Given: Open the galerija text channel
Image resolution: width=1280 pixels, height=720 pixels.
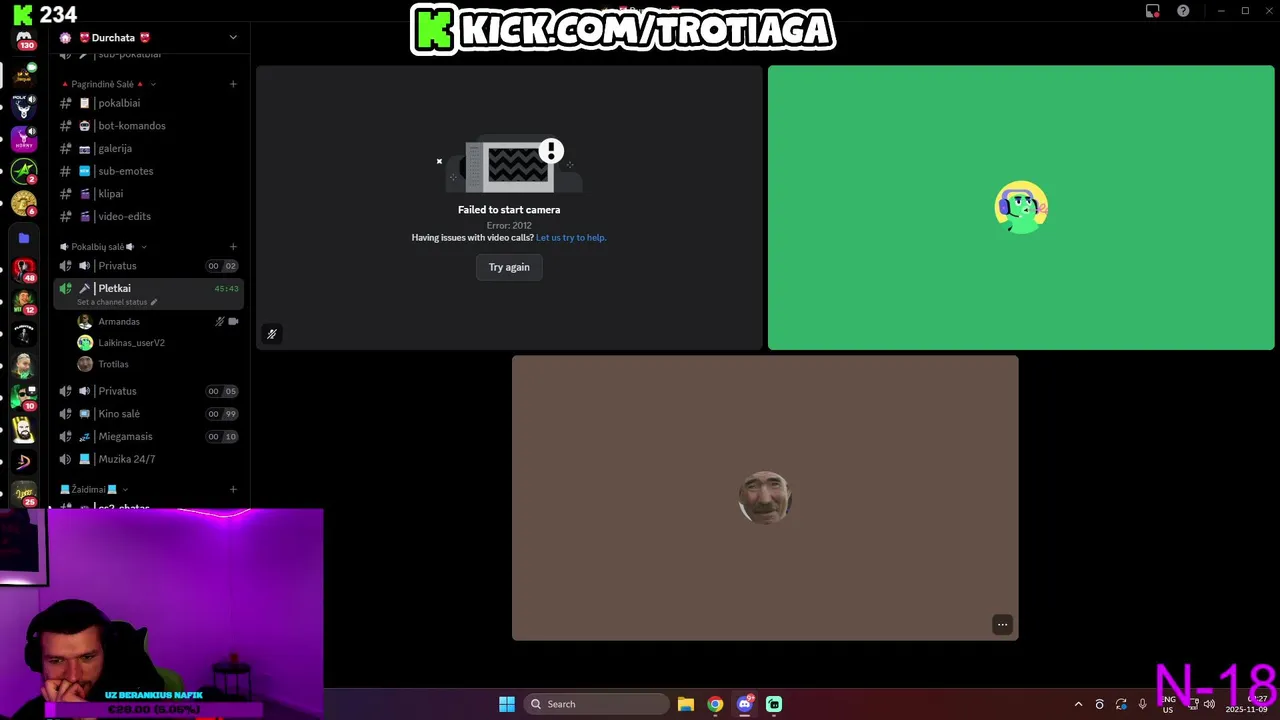Looking at the screenshot, I should point(150,148).
